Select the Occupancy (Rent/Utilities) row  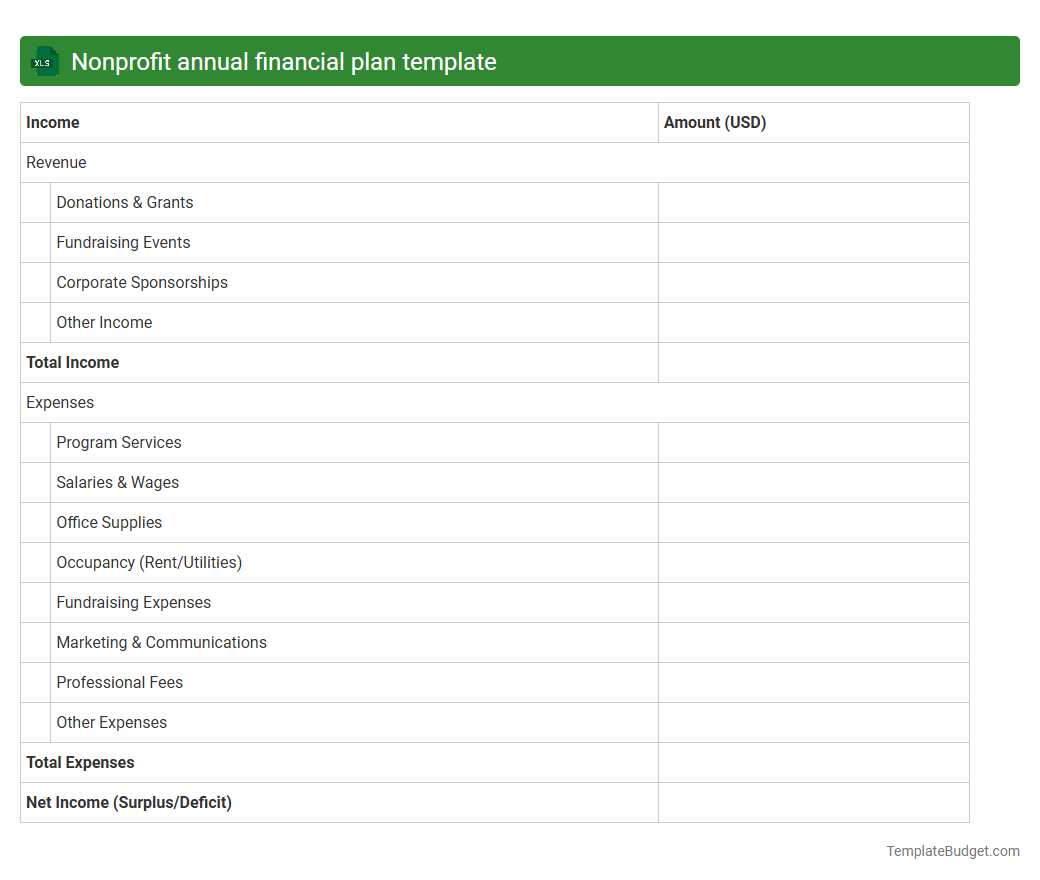click(149, 562)
